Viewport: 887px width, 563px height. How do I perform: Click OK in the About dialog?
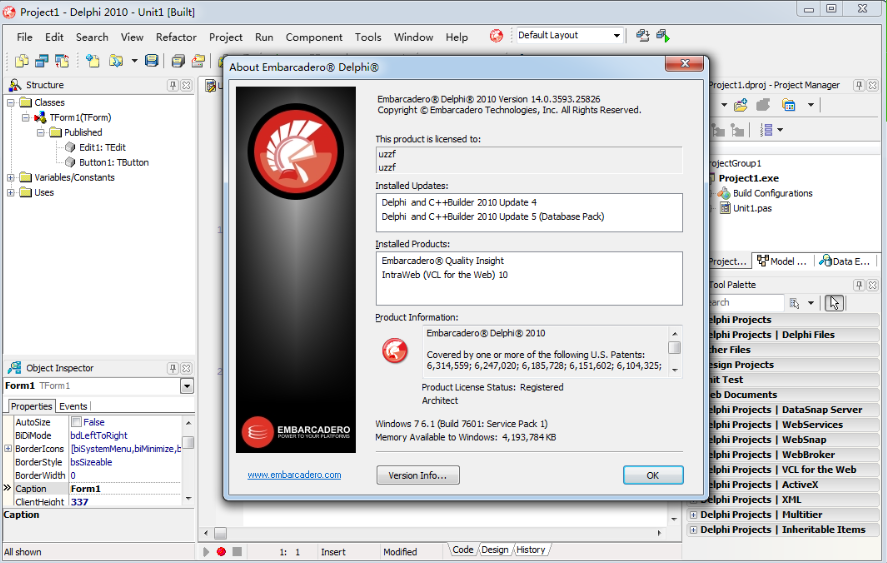(653, 475)
